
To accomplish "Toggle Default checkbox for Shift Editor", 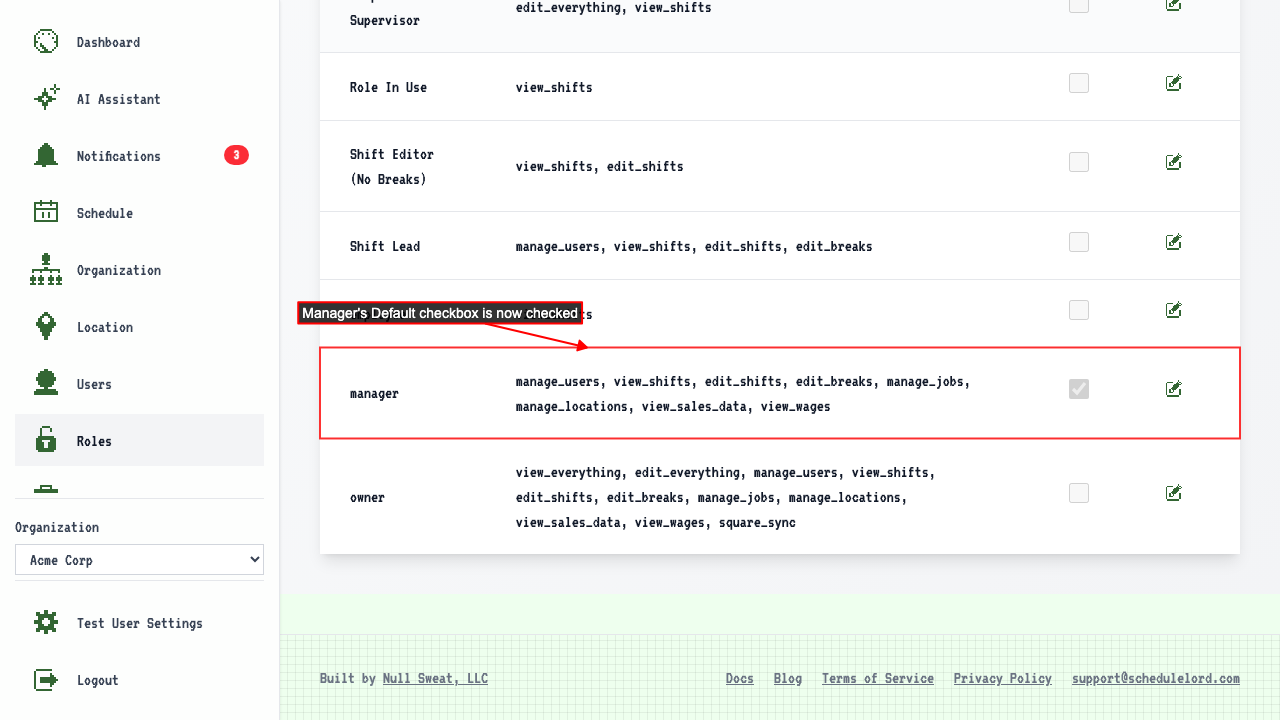I will click(1079, 162).
